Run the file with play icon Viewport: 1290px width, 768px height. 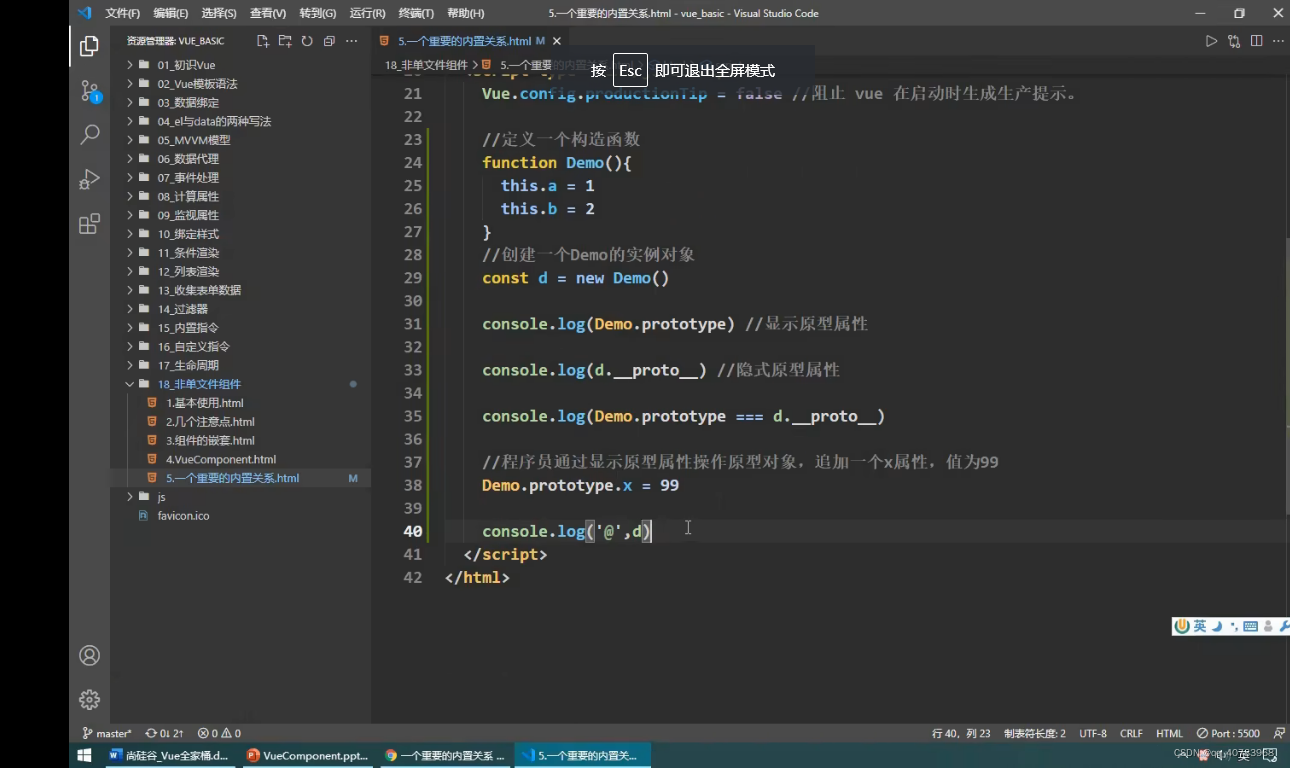click(x=1211, y=41)
